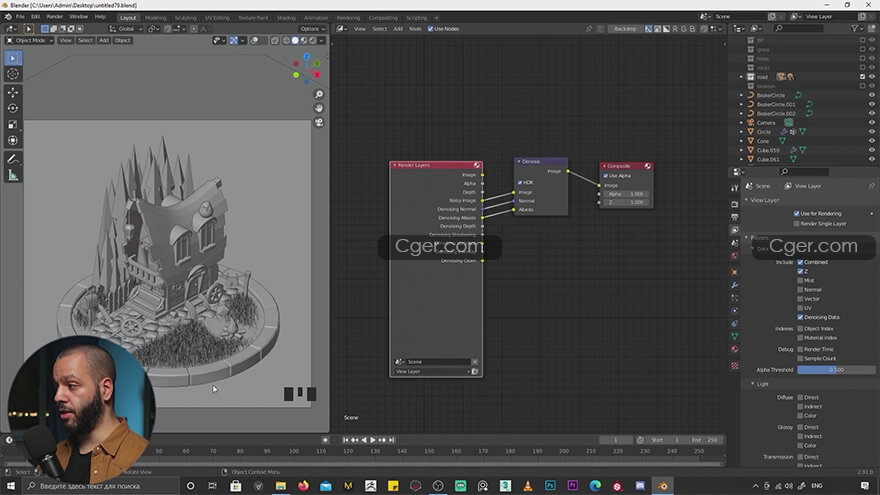
Task: Select the Move tool
Action: click(13, 92)
